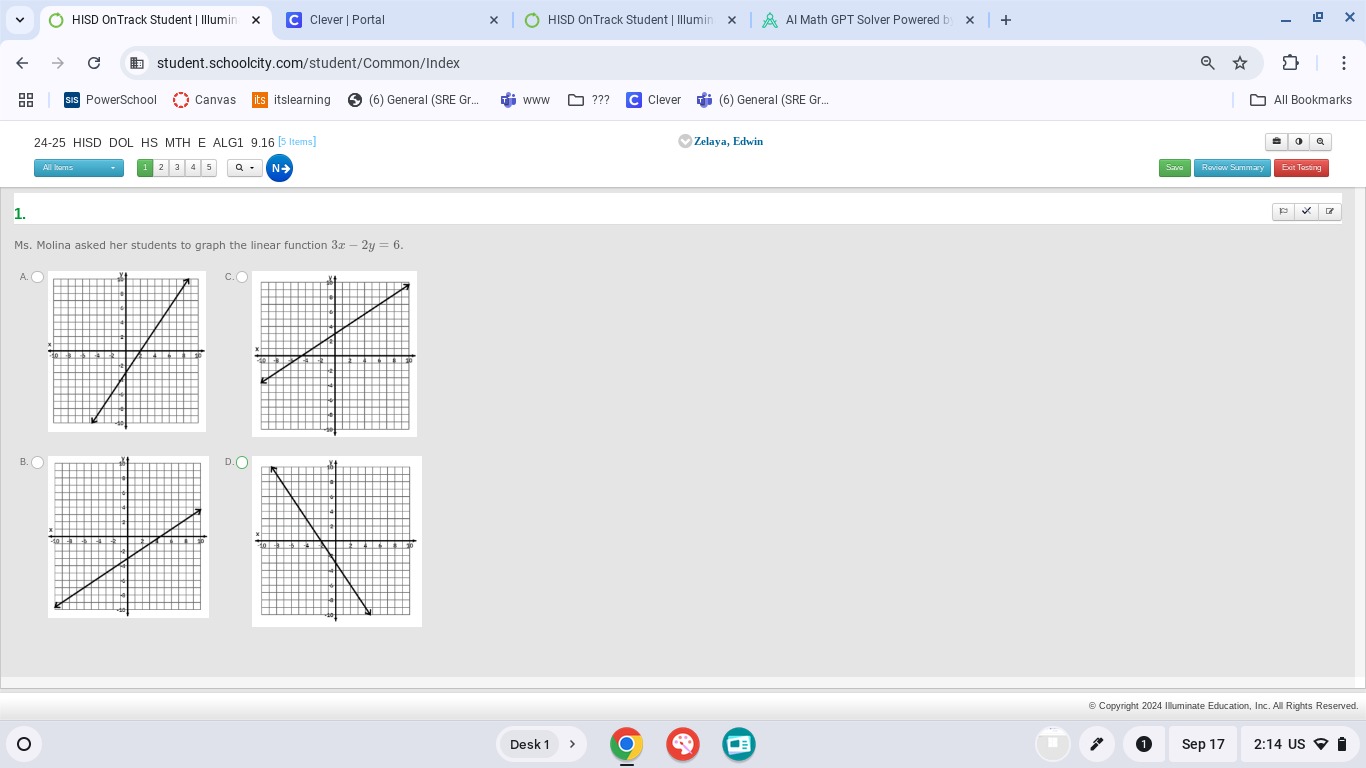Switch to second HISD OnTrack Student tab
The width and height of the screenshot is (1366, 768).
tap(632, 20)
